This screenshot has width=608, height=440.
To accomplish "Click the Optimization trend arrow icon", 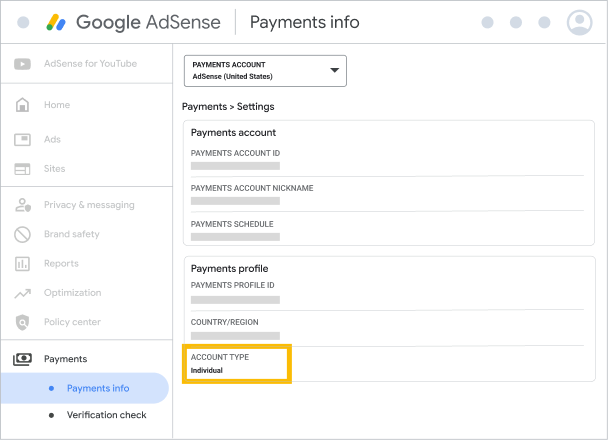I will (22, 293).
